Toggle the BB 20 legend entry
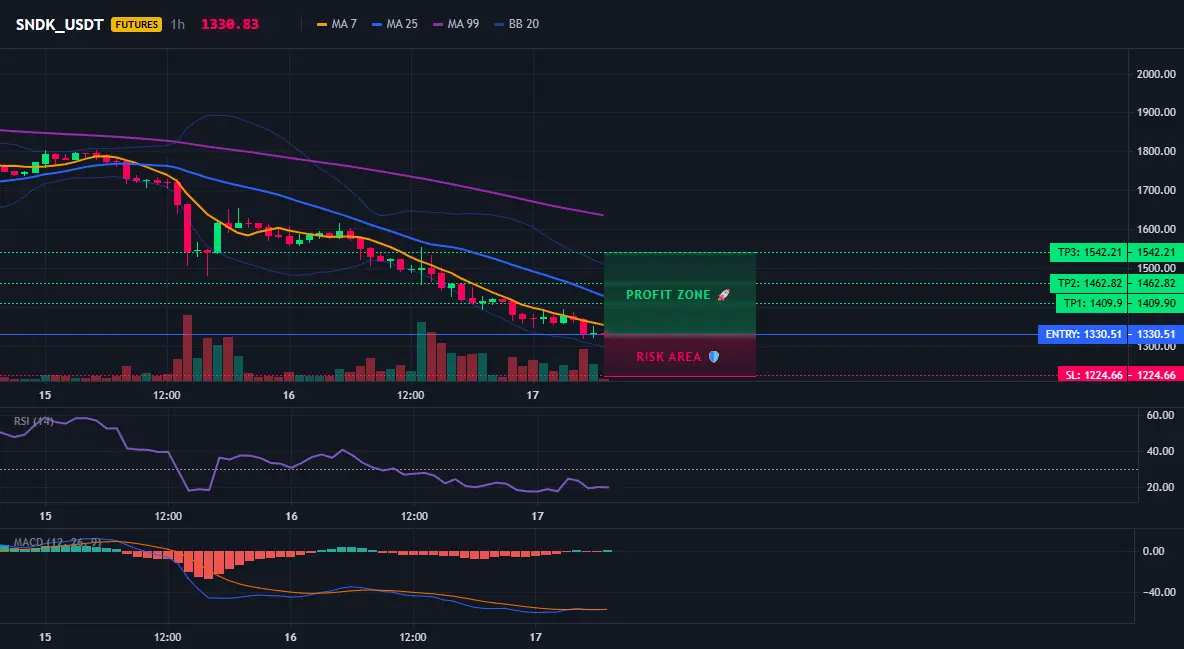This screenshot has width=1184, height=649. point(516,24)
